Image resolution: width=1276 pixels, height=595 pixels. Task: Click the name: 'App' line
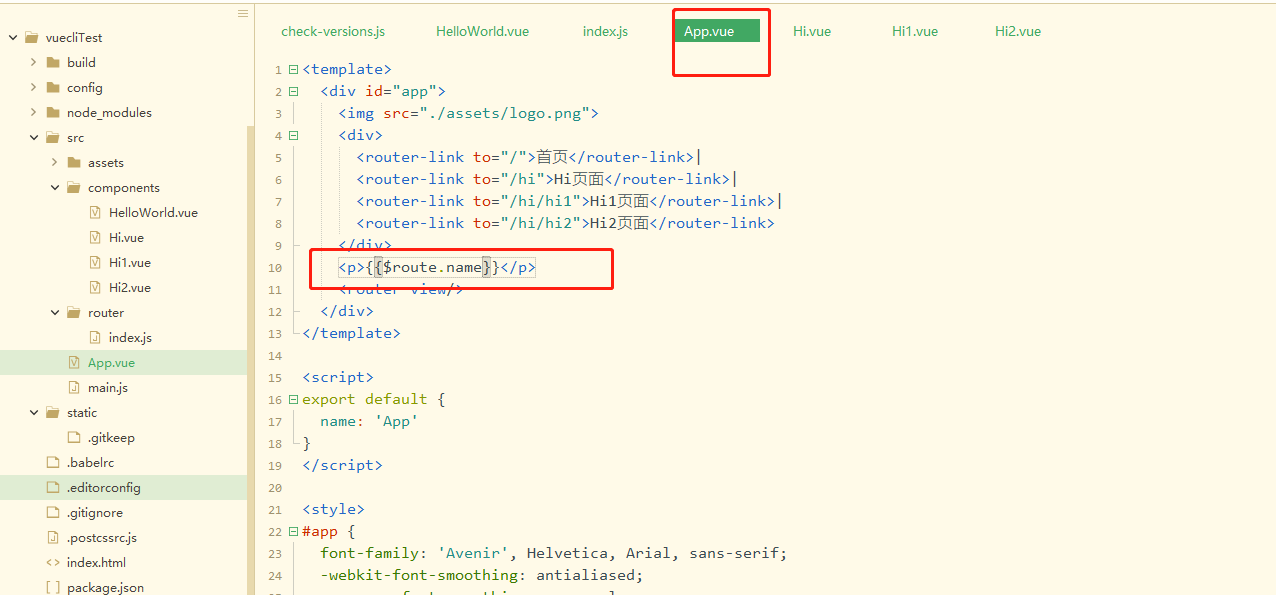(x=369, y=421)
